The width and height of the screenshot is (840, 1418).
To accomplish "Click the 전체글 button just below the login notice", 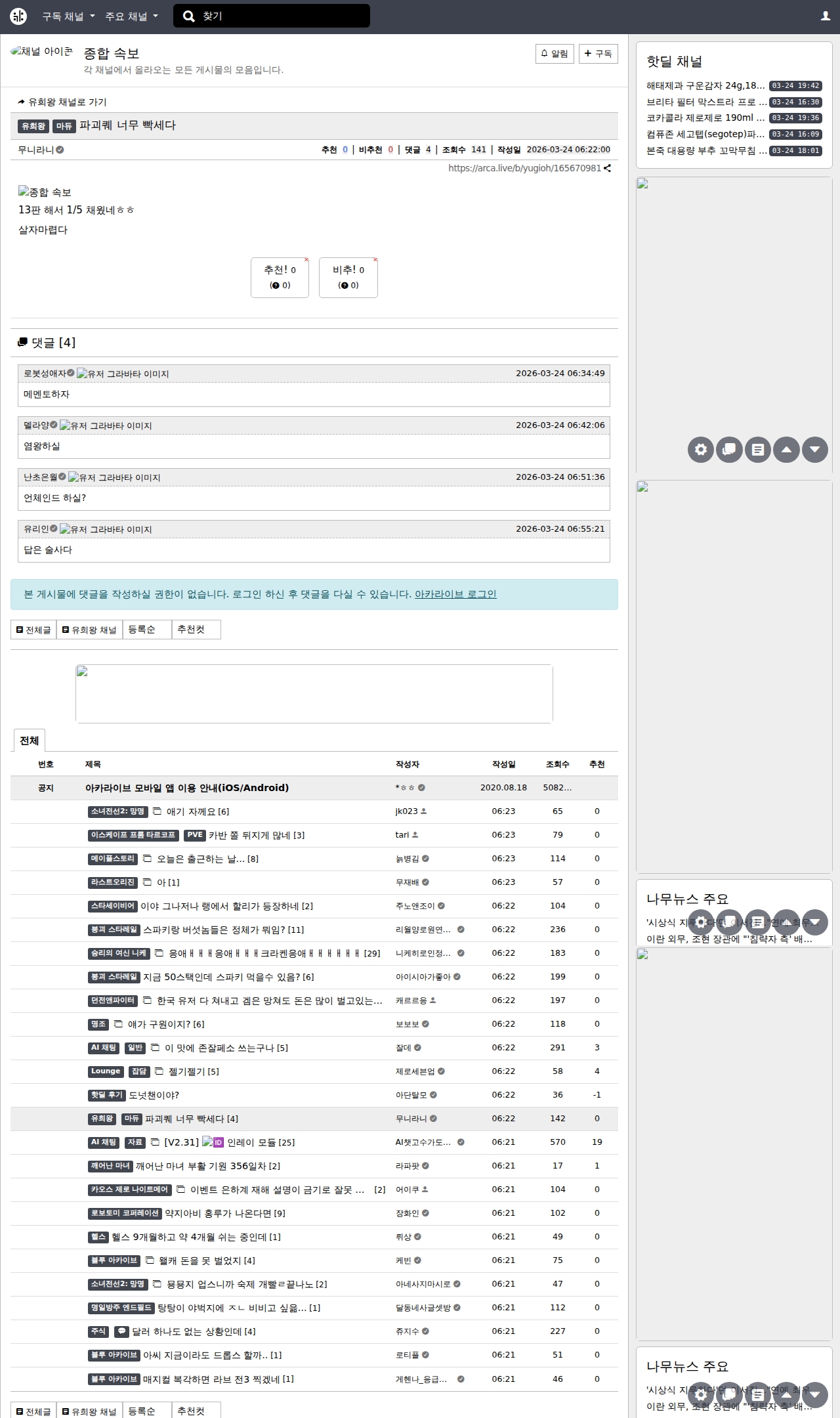I will [x=33, y=630].
